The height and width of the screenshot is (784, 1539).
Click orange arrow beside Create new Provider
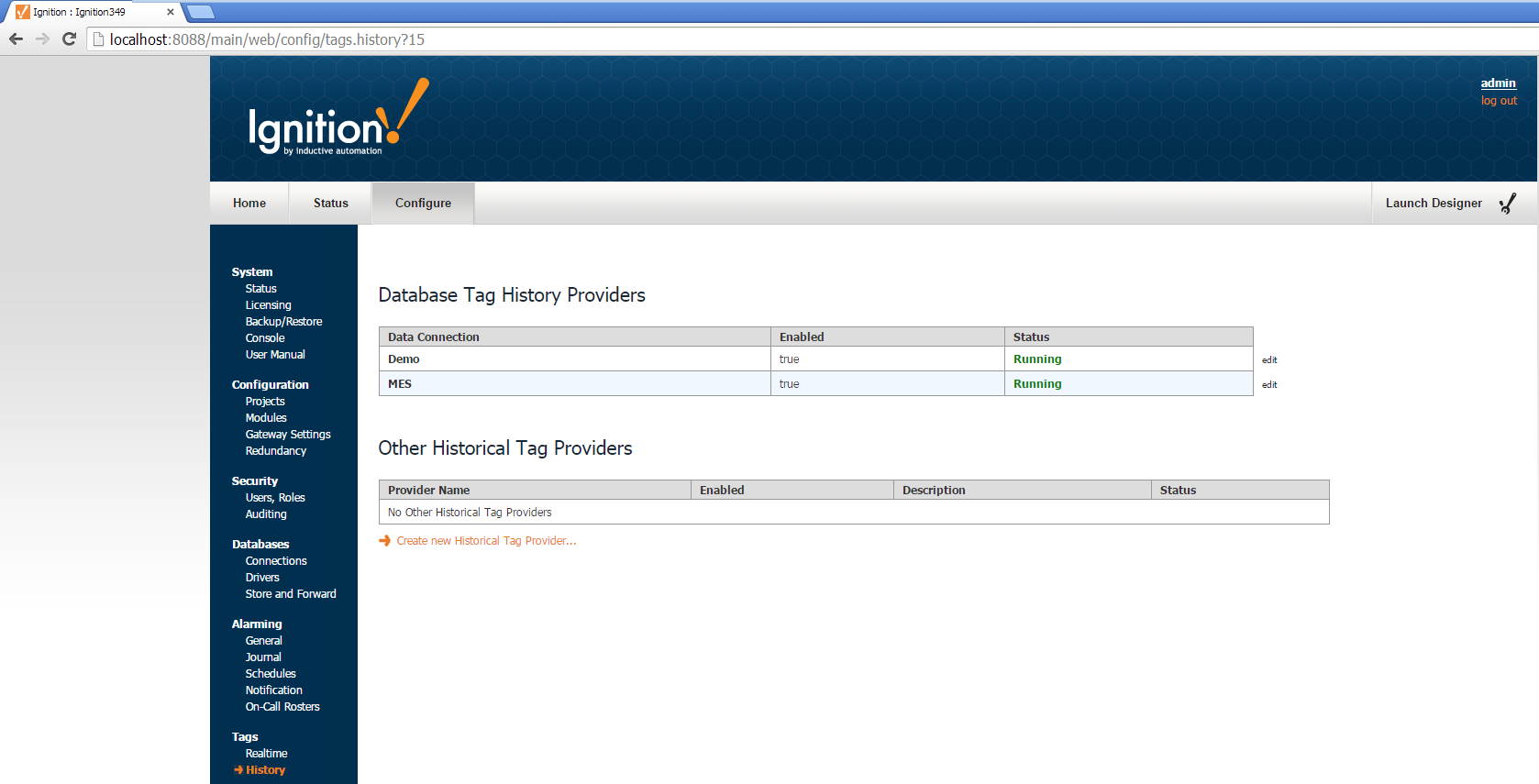click(385, 541)
